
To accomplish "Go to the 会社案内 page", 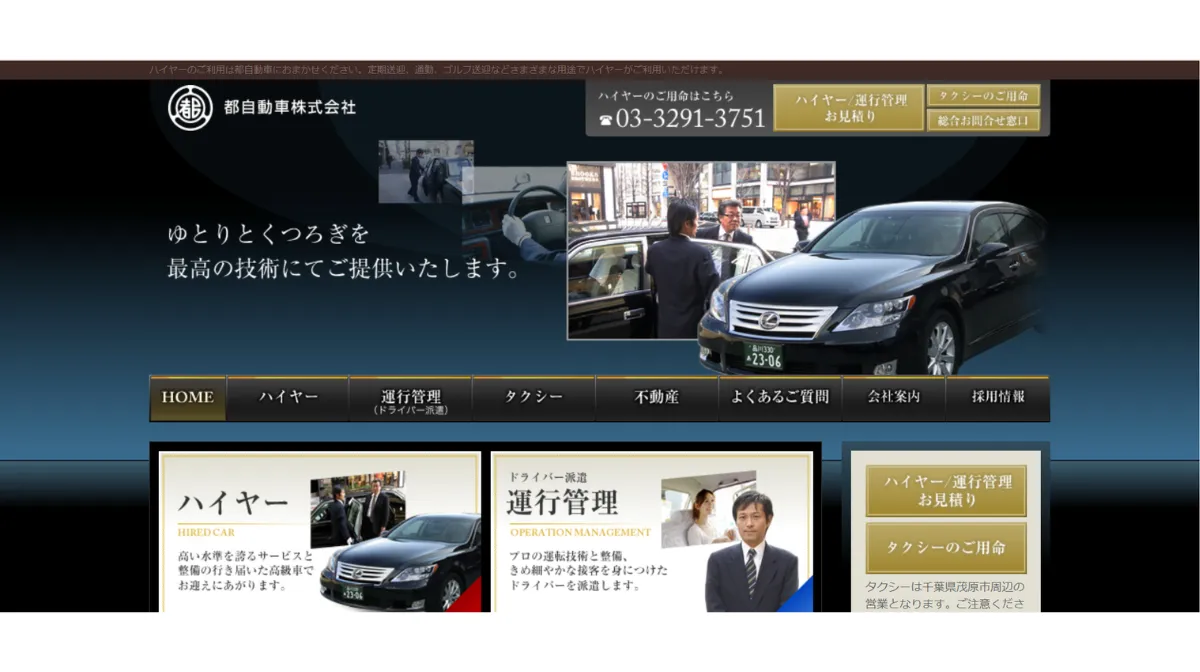I will [x=895, y=397].
